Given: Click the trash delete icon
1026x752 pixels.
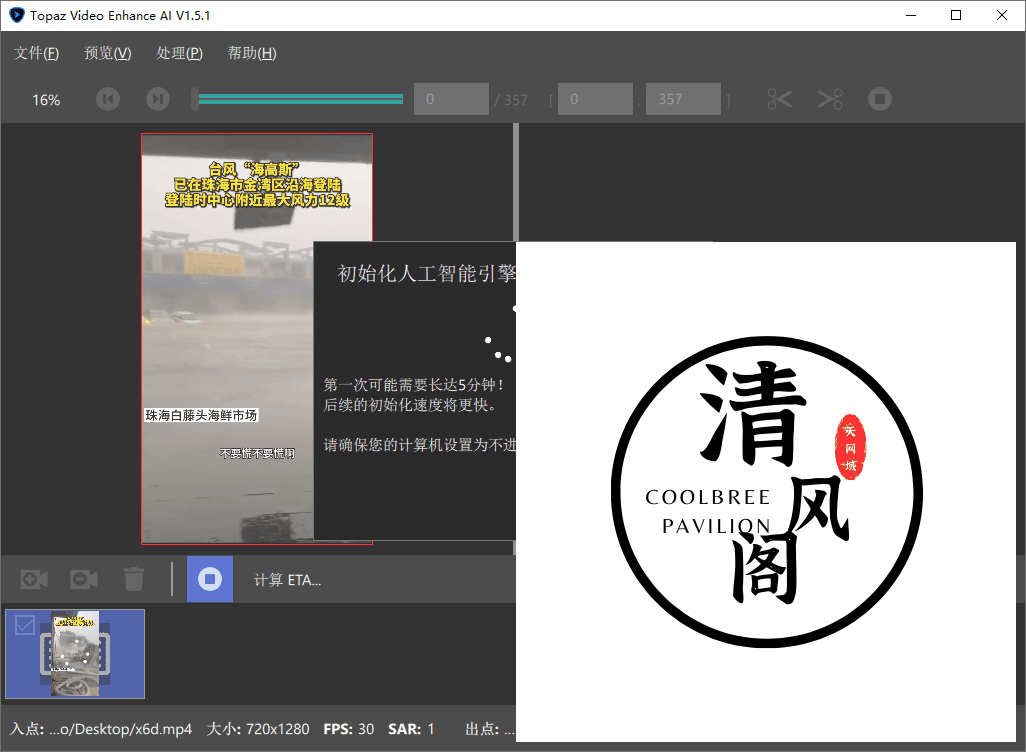Looking at the screenshot, I should (133, 579).
